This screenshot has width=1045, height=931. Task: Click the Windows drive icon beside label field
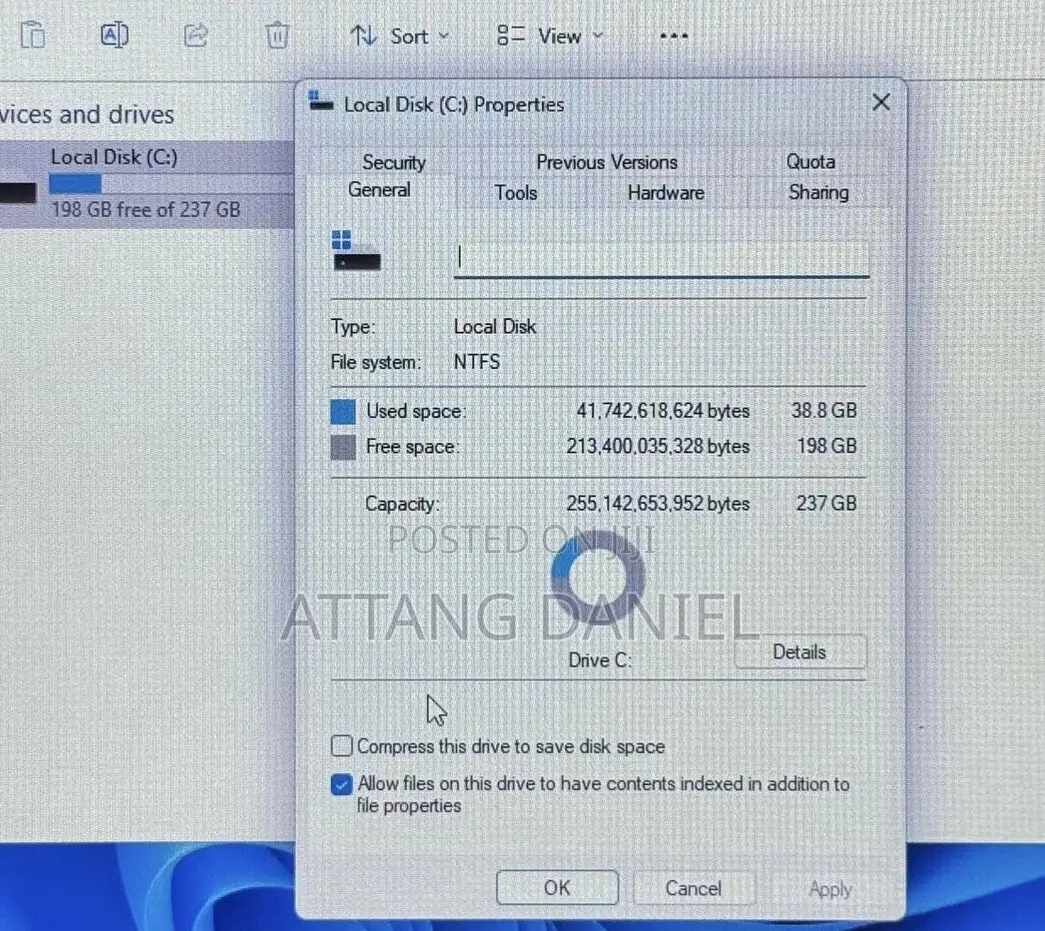click(x=356, y=251)
